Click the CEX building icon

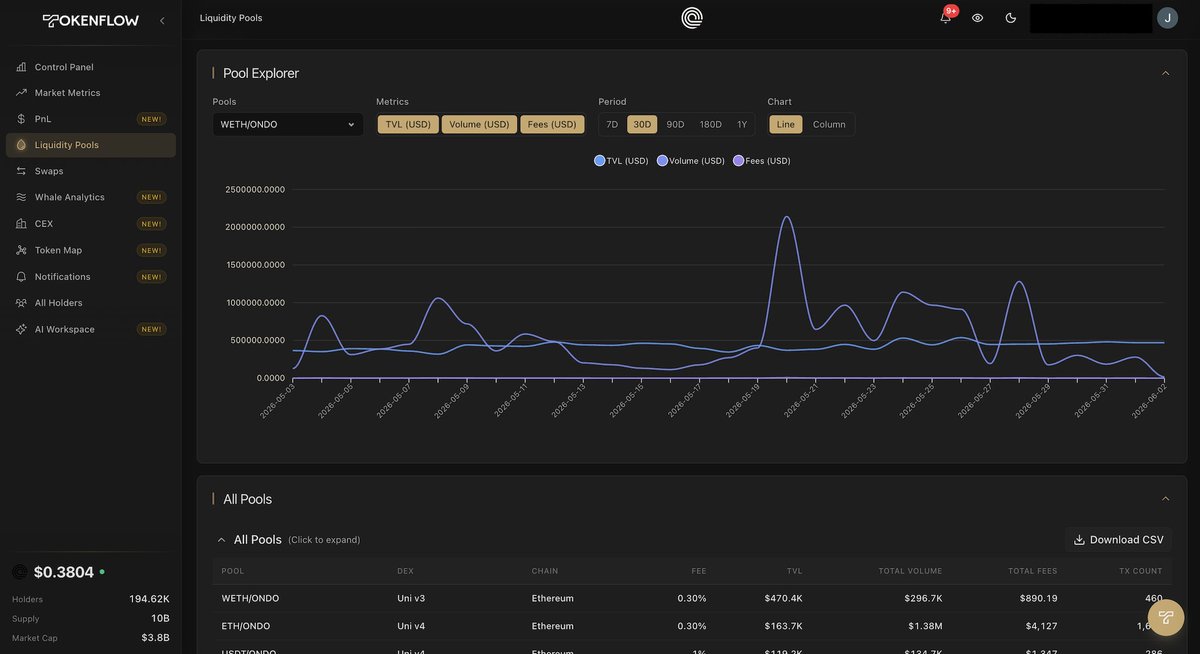[21, 224]
